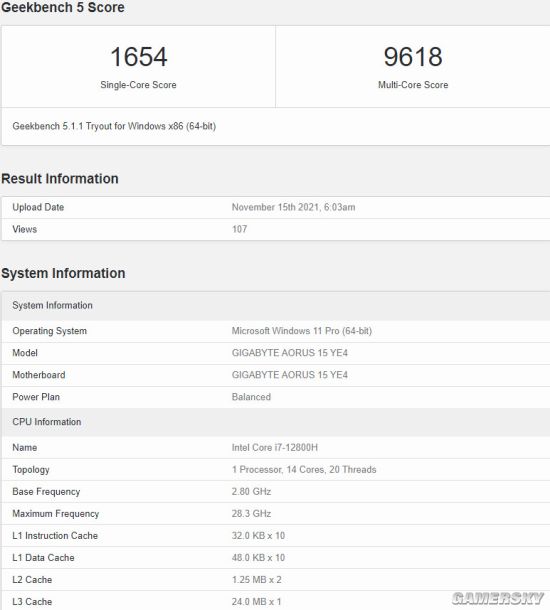Click the Intel Core i7-12800H name

[275, 447]
